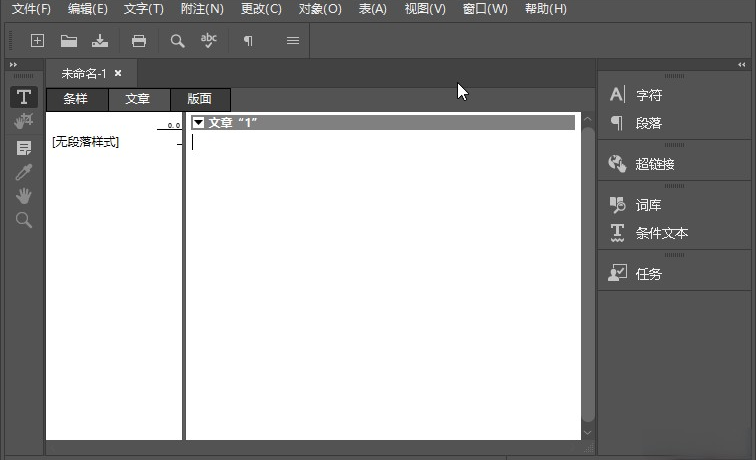Click the Open folder icon
Viewport: 756px width, 460px height.
point(69,41)
